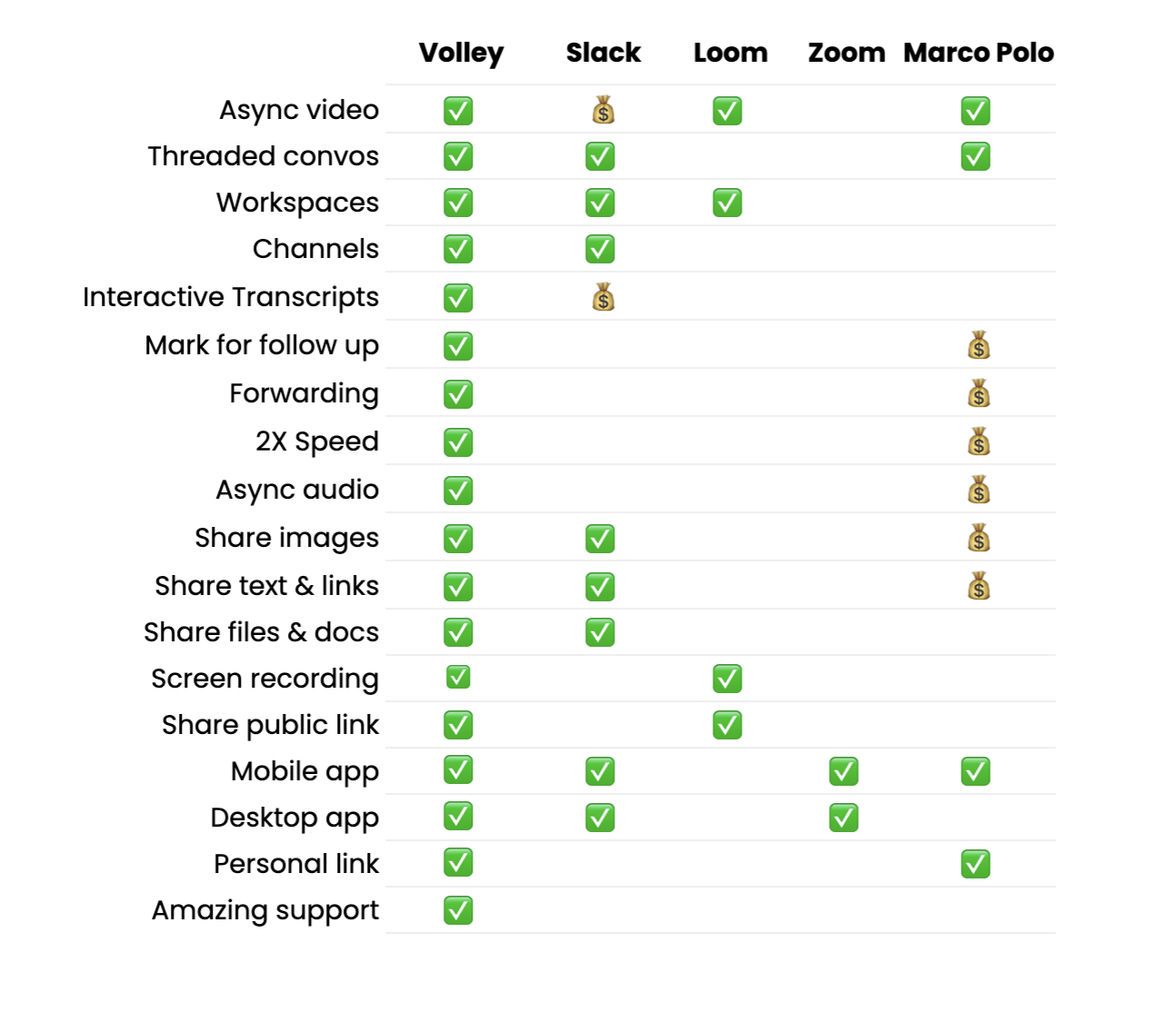Click the Slack money bag in Async video row
Screen dimensions: 1176x1012
coord(603,111)
